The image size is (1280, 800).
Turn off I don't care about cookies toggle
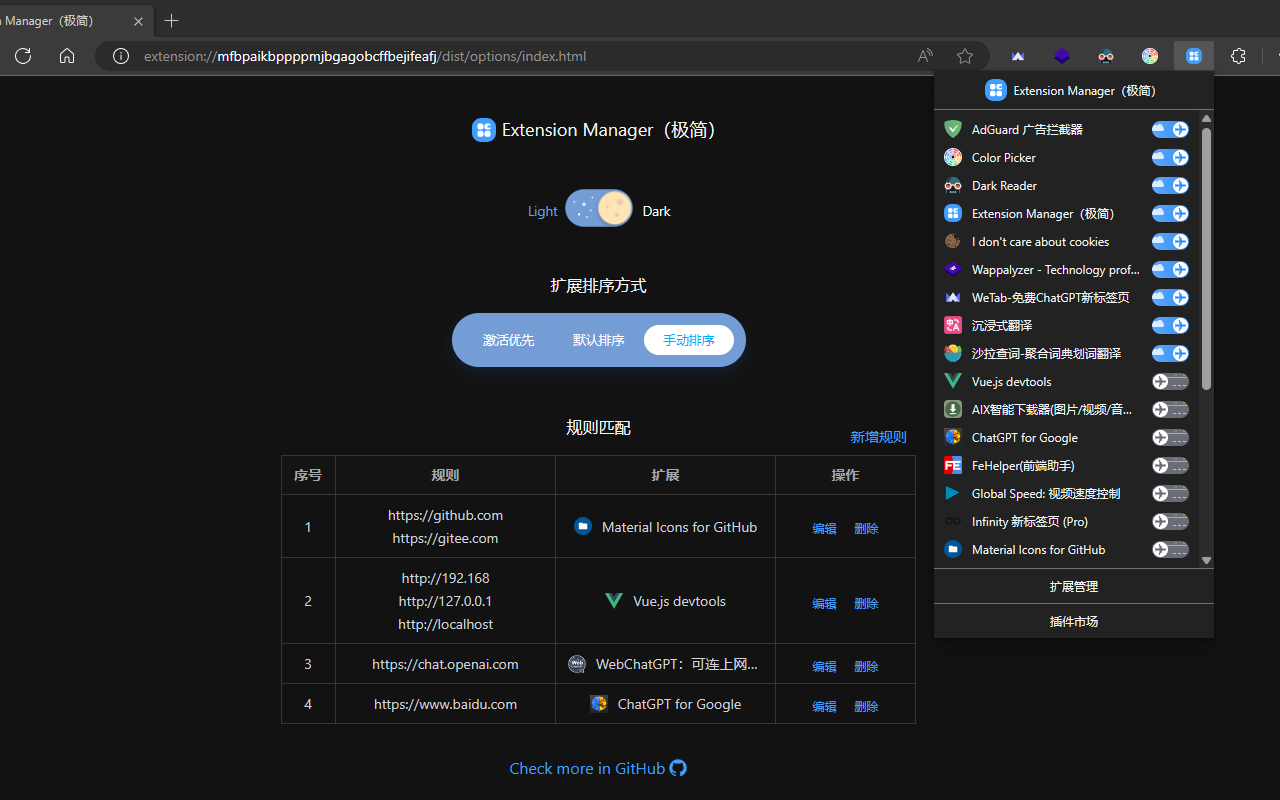pyautogui.click(x=1170, y=241)
